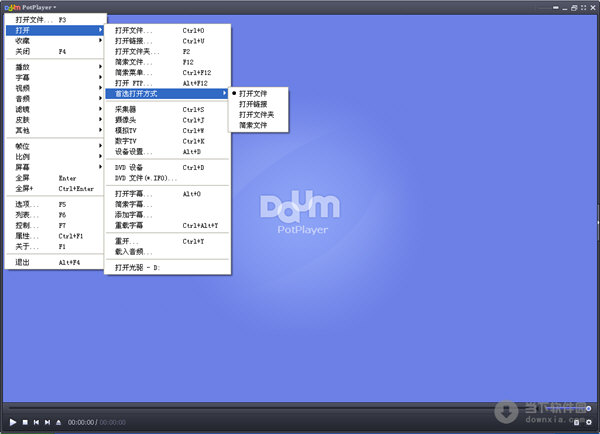Expand the 比例 submenu
This screenshot has width=600, height=434.
(x=55, y=157)
